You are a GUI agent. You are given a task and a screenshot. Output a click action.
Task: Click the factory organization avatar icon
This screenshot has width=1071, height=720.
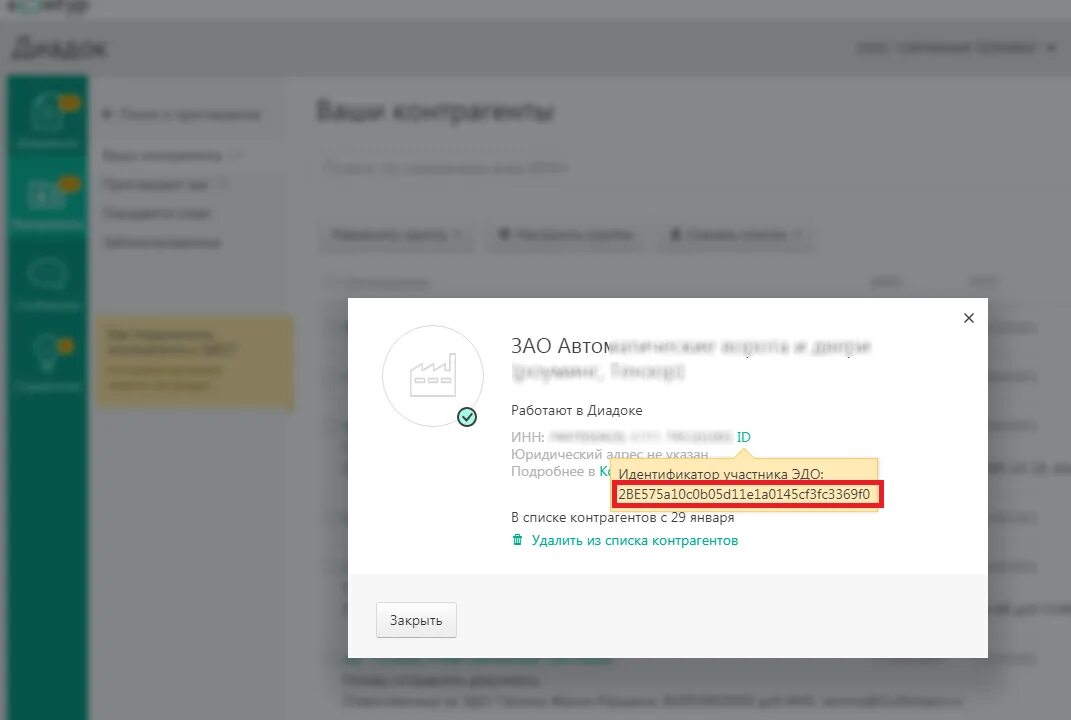(432, 376)
